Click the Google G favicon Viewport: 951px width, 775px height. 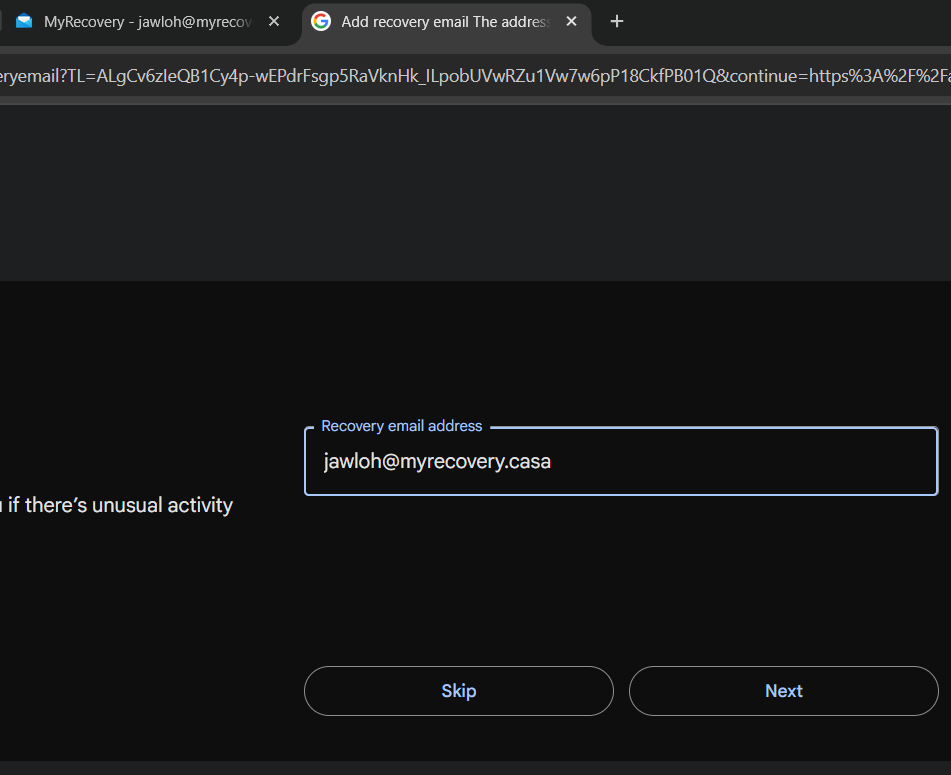tap(321, 21)
